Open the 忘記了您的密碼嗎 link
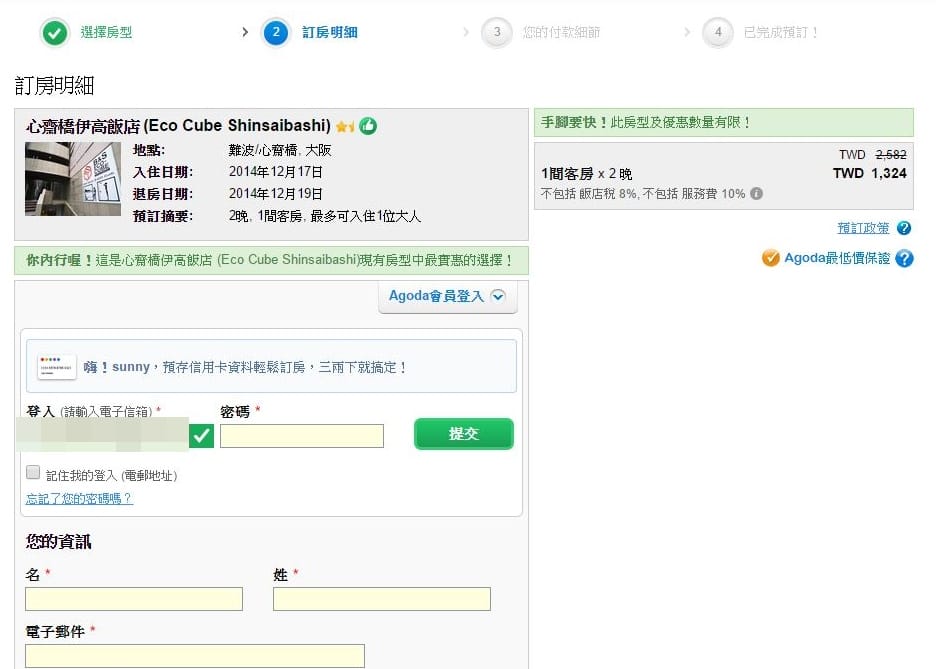 coord(79,498)
